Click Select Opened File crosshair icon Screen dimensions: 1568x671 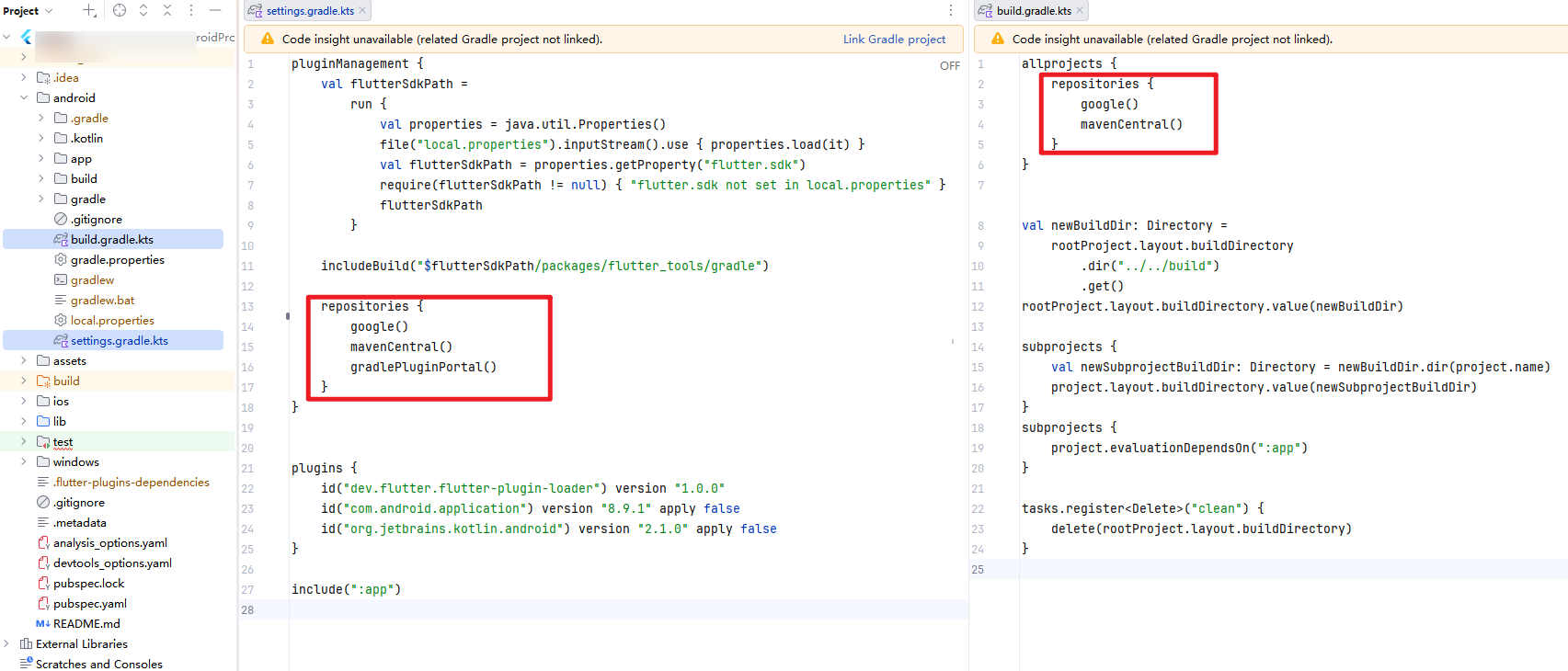pos(120,10)
